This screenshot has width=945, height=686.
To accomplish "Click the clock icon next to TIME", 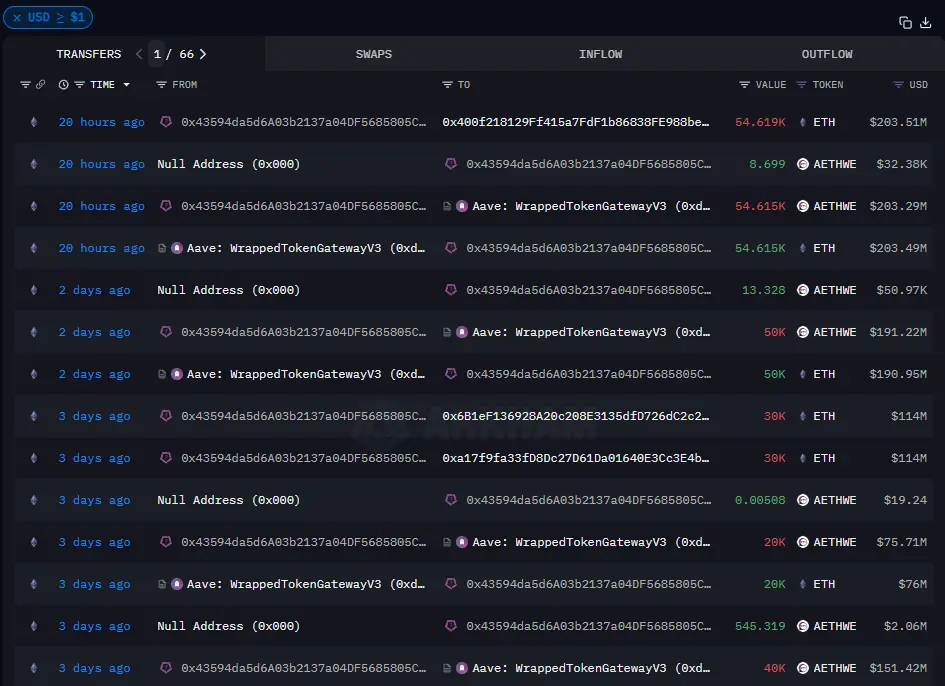I will click(63, 85).
